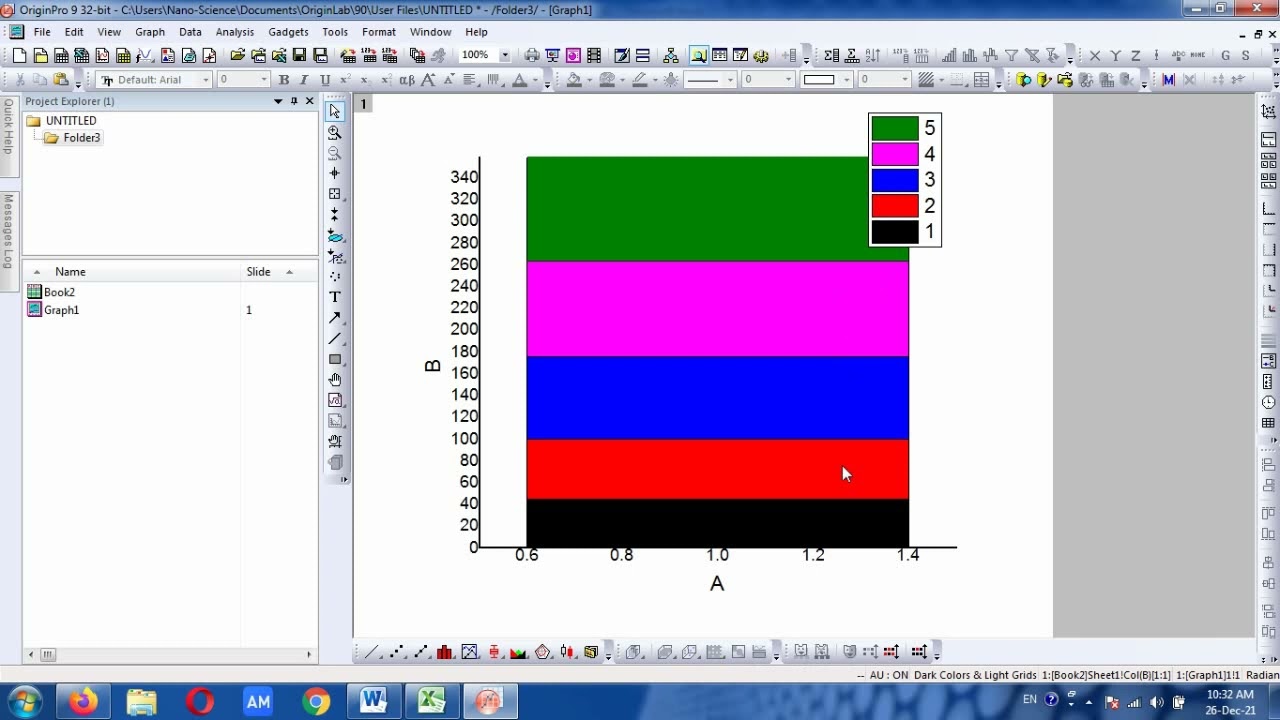Open the line style dropdown

click(x=730, y=80)
